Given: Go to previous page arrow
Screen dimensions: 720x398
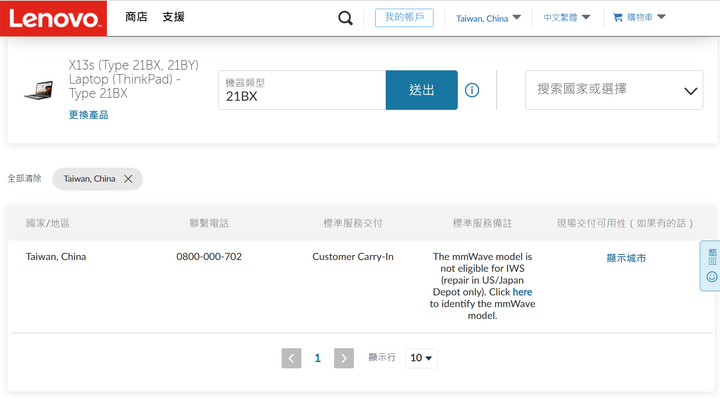Looking at the screenshot, I should (291, 358).
